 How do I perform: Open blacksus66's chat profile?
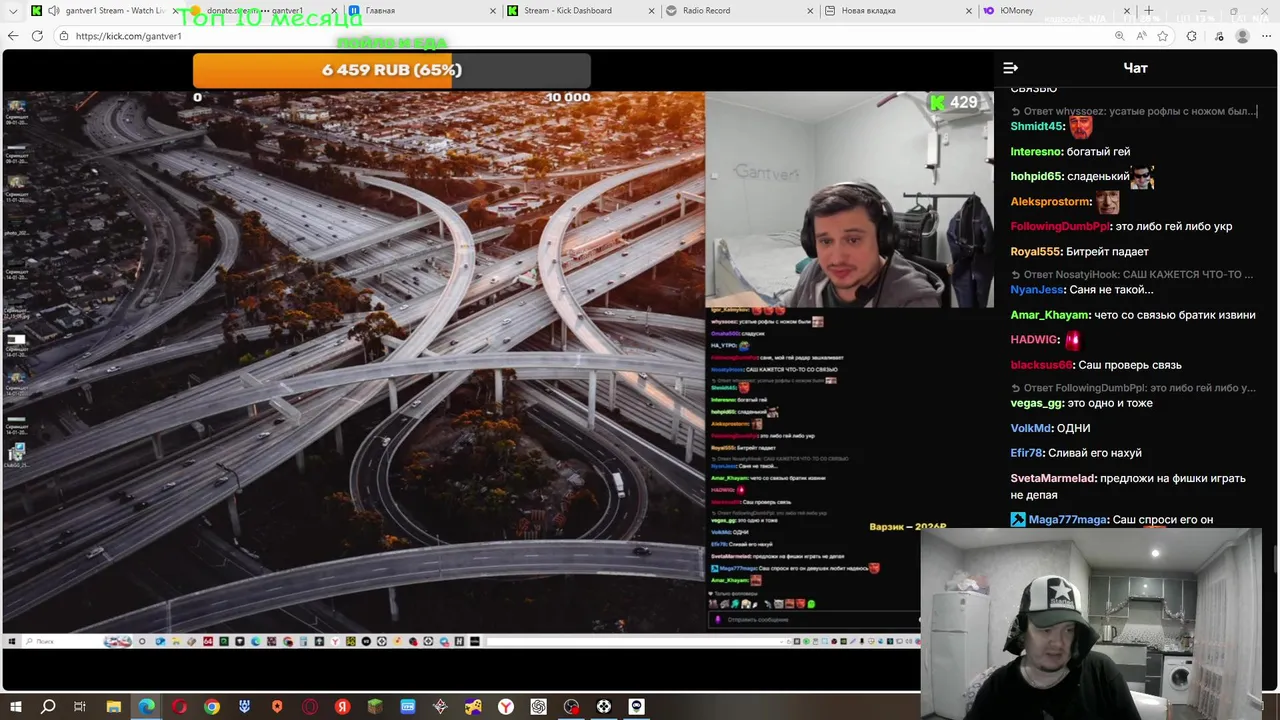tap(1041, 365)
